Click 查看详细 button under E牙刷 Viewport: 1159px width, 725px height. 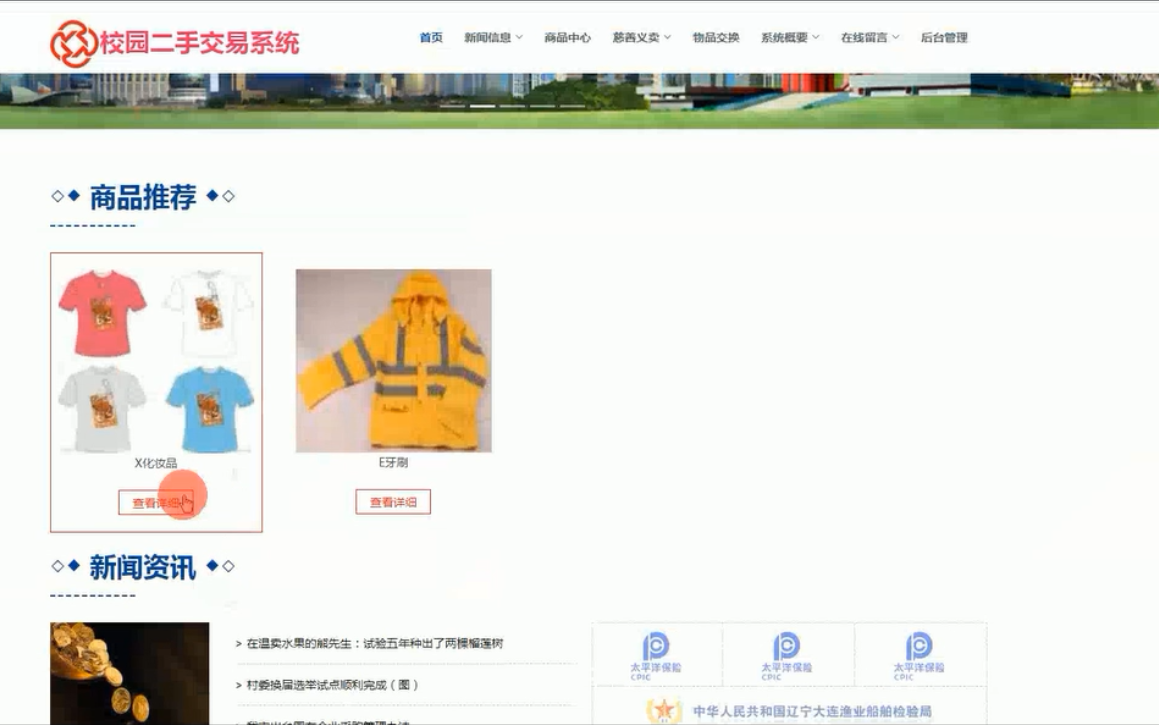pyautogui.click(x=393, y=502)
